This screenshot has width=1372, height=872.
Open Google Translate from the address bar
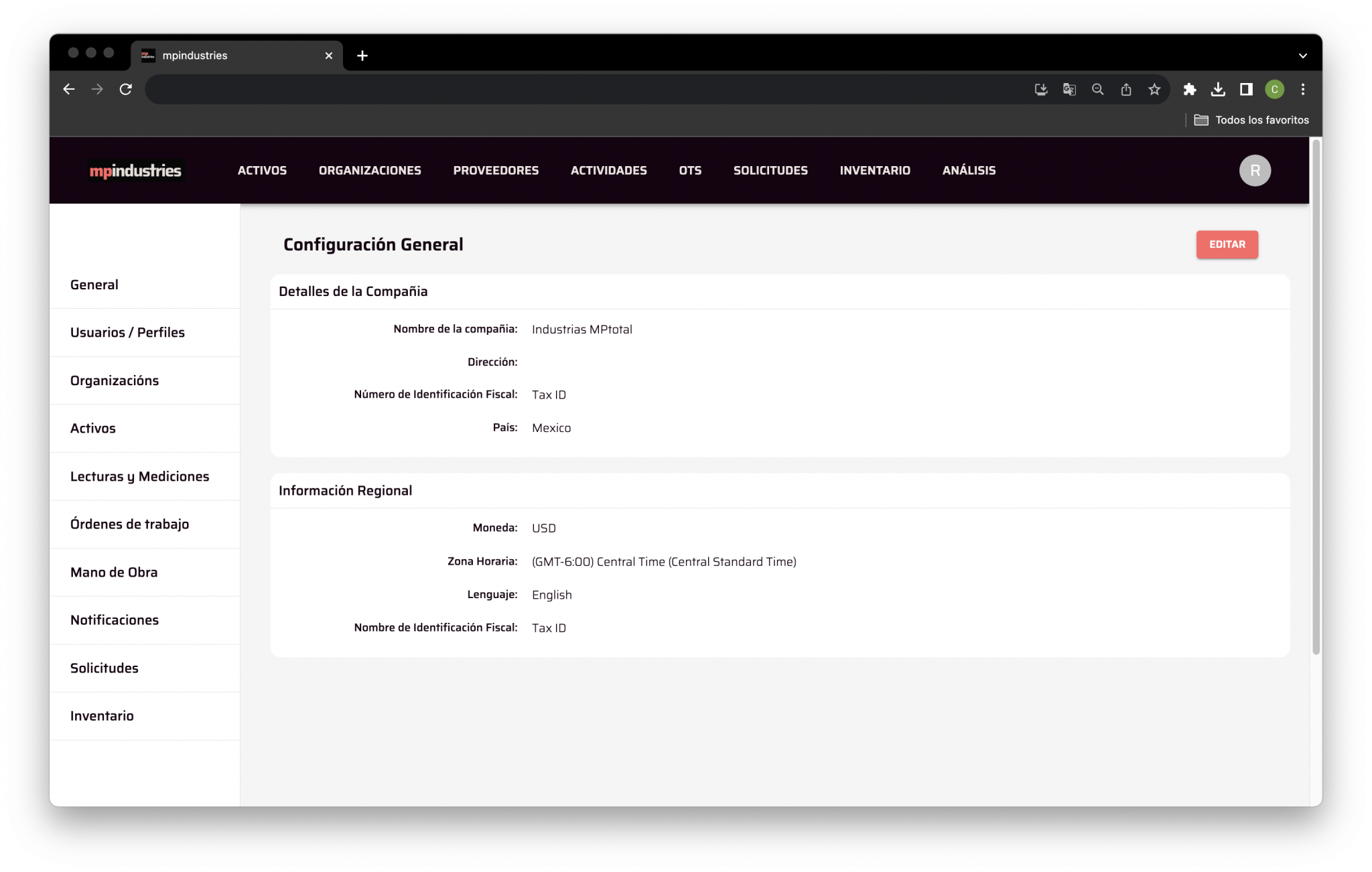1069,89
